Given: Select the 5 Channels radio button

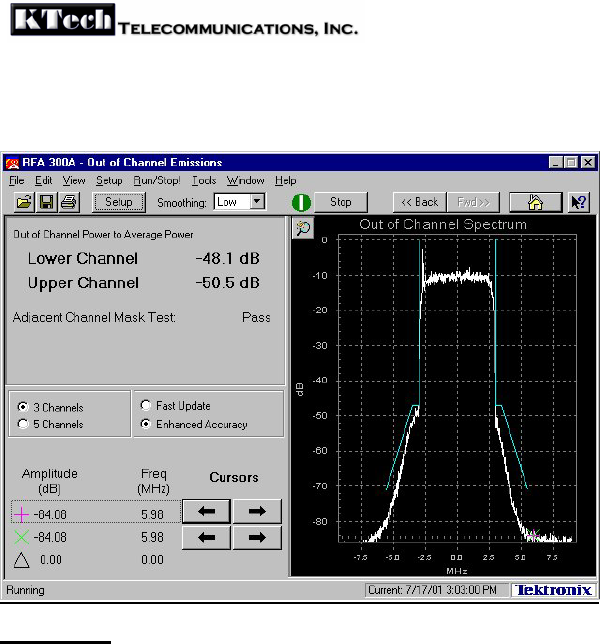Looking at the screenshot, I should (x=23, y=424).
